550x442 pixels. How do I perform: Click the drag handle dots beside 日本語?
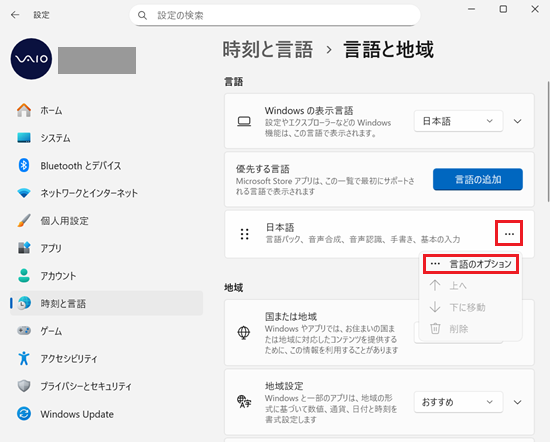pos(244,234)
